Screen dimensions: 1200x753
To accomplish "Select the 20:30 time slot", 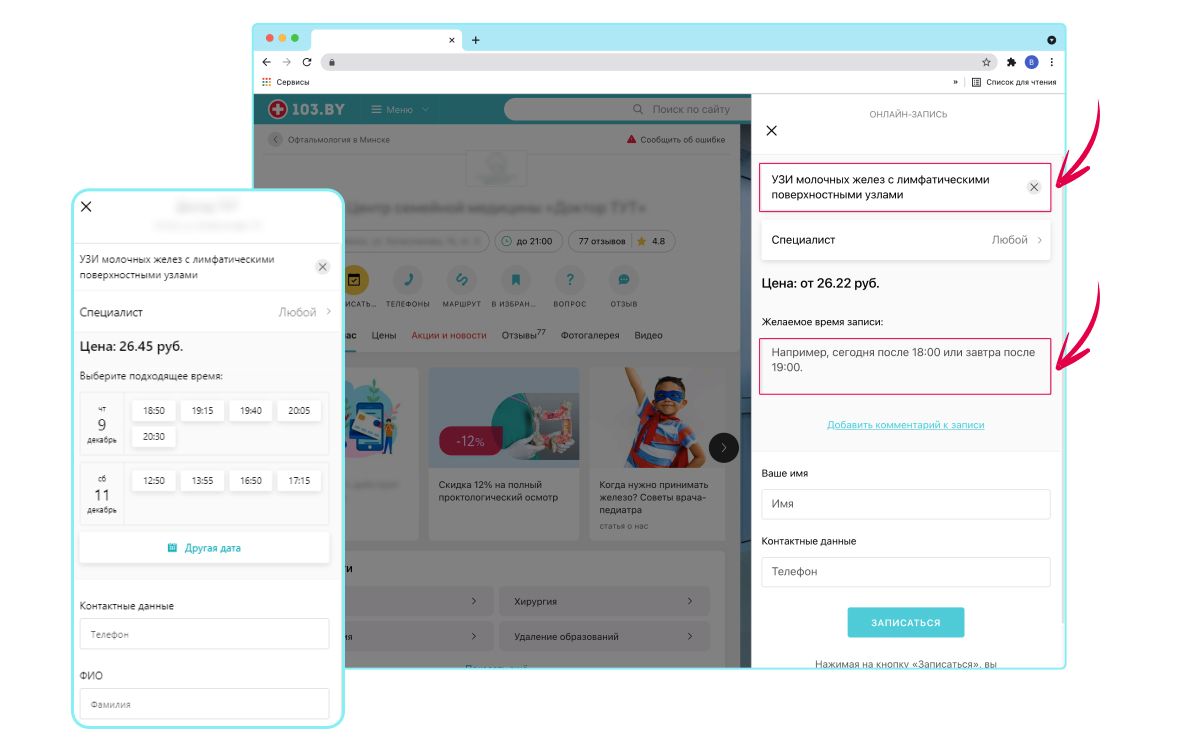I will (154, 437).
